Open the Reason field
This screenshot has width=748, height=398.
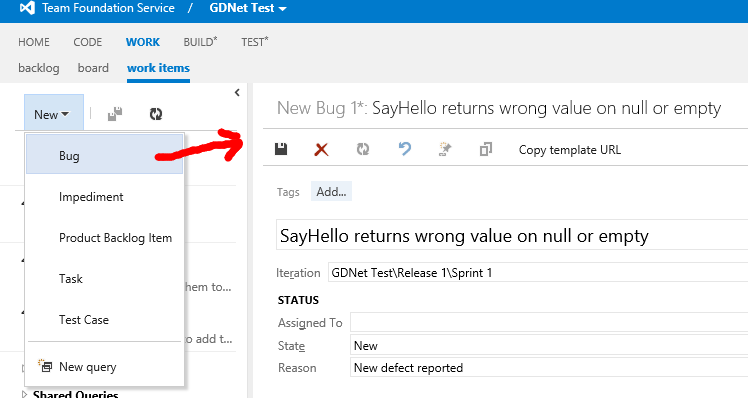(x=549, y=367)
